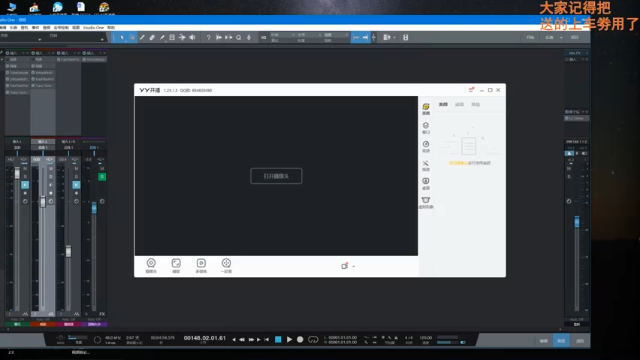The image size is (640, 360).
Task: Click the open camera (打开摄像头) button
Action: point(276,176)
